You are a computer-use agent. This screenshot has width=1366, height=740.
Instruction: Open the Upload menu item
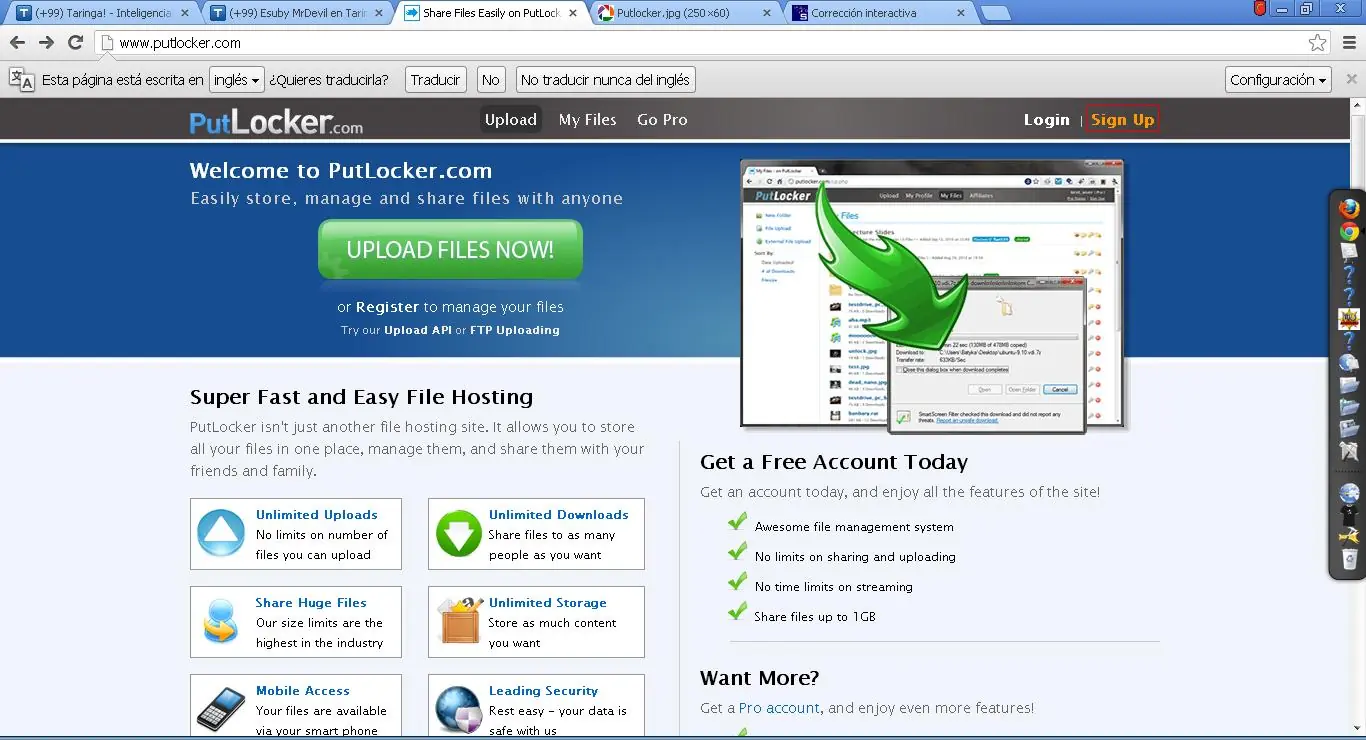(511, 120)
